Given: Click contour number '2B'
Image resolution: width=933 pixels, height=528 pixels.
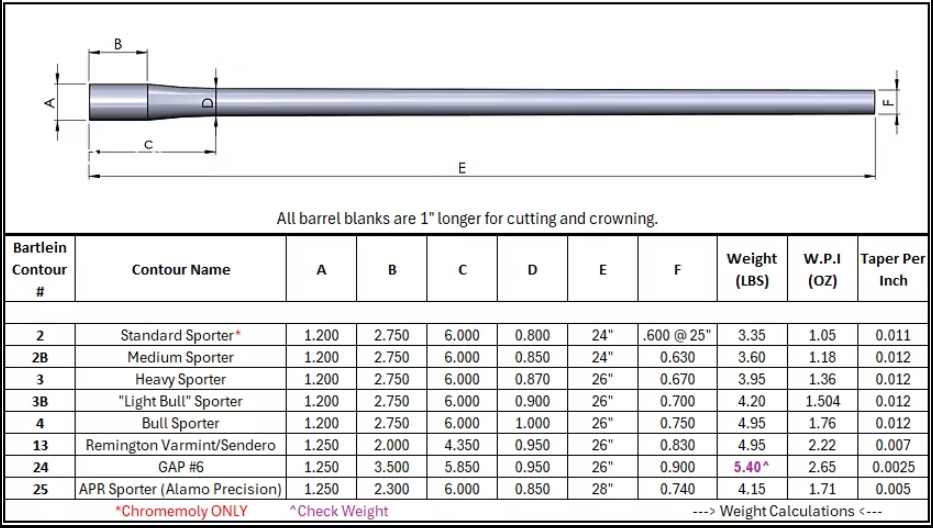Looking at the screenshot, I should 40,358.
